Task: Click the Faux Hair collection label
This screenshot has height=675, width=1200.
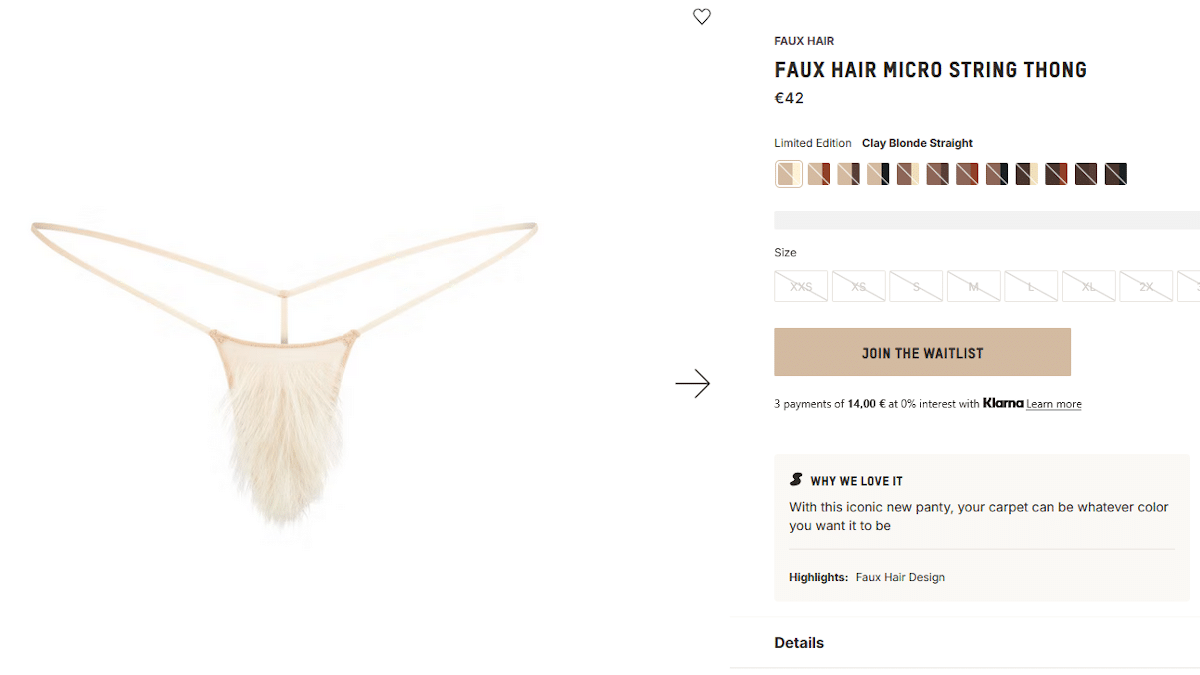Action: tap(804, 41)
